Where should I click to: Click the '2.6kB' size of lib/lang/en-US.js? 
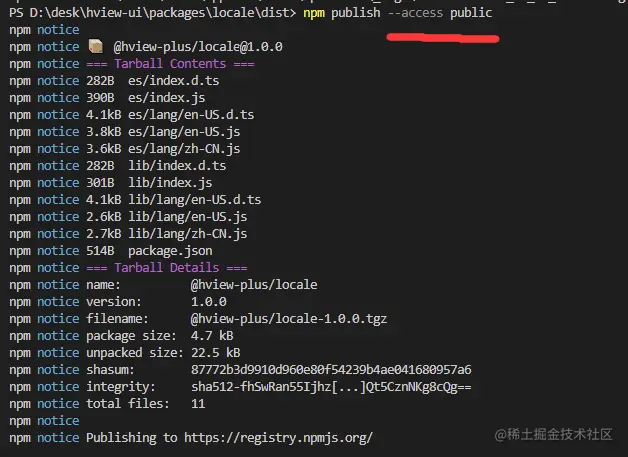click(x=104, y=217)
